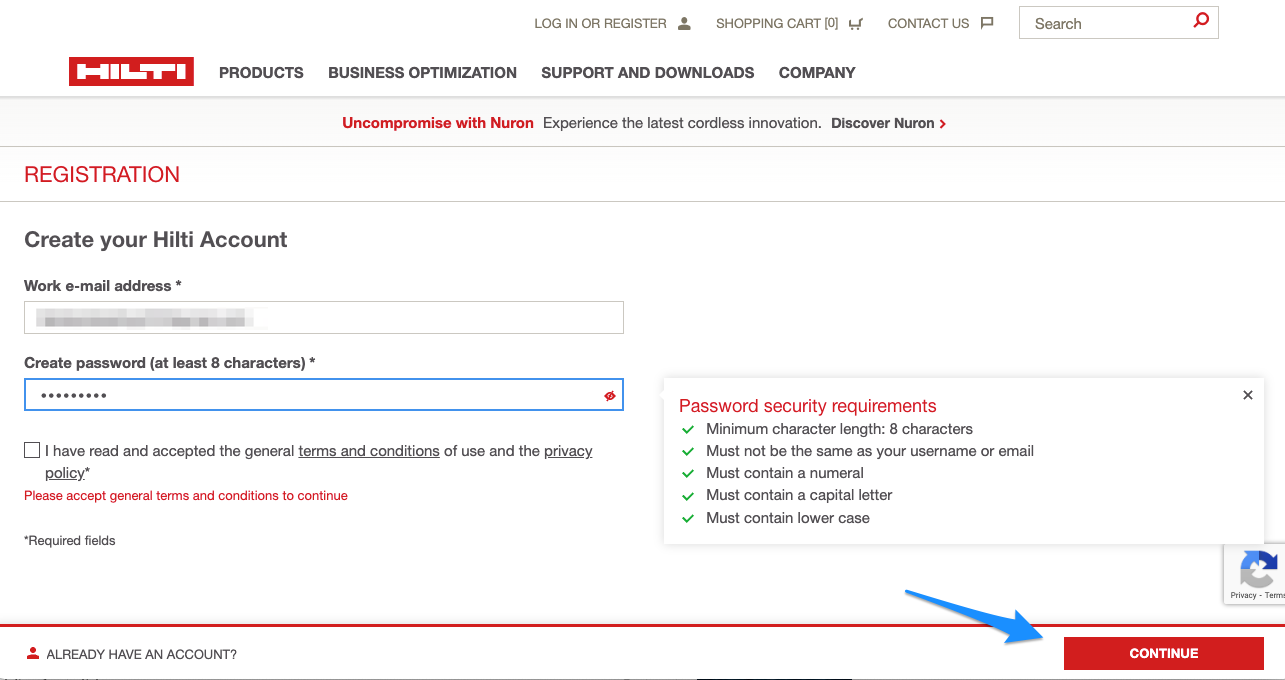Toggle password visibility eye icon
The height and width of the screenshot is (680, 1285).
pyautogui.click(x=609, y=396)
